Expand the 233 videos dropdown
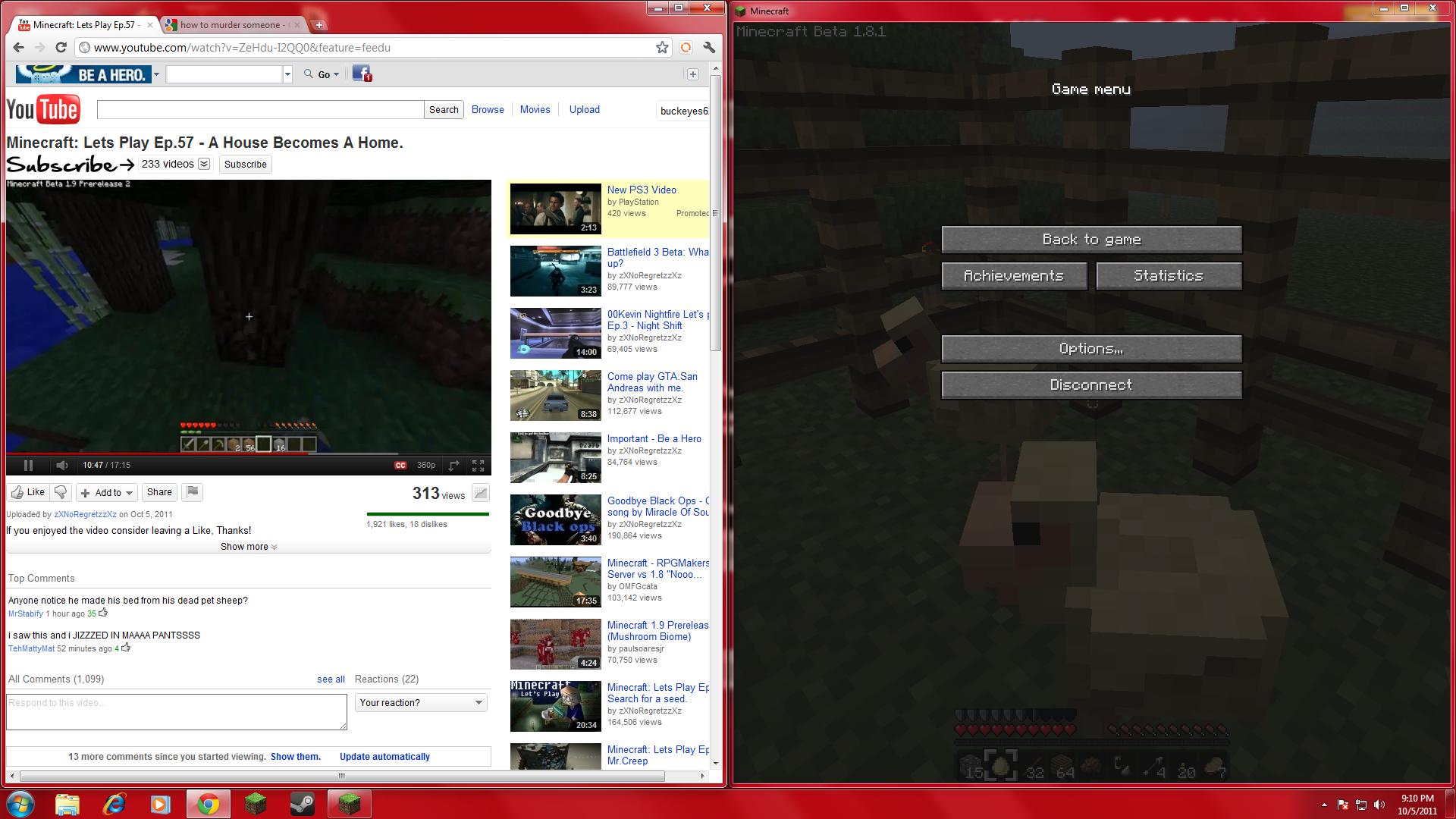1456x819 pixels. 204,164
